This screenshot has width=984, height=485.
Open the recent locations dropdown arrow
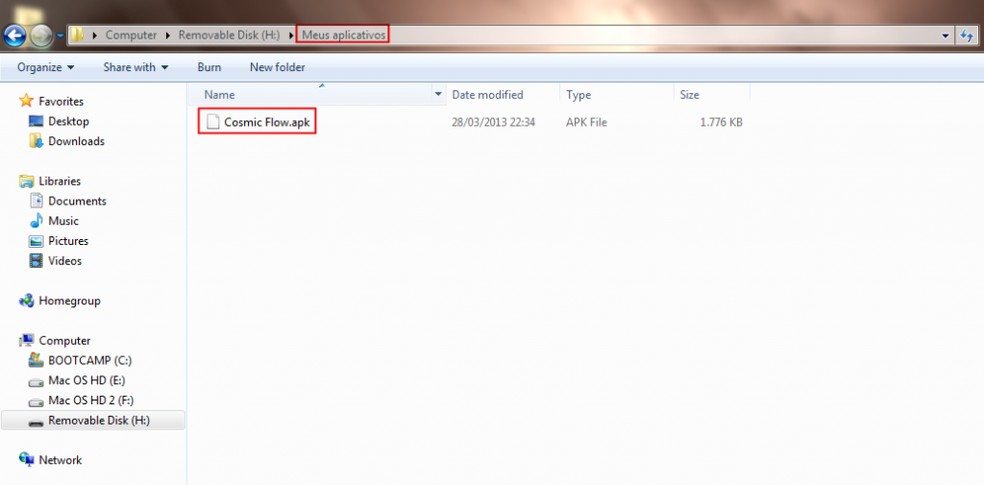click(x=60, y=36)
